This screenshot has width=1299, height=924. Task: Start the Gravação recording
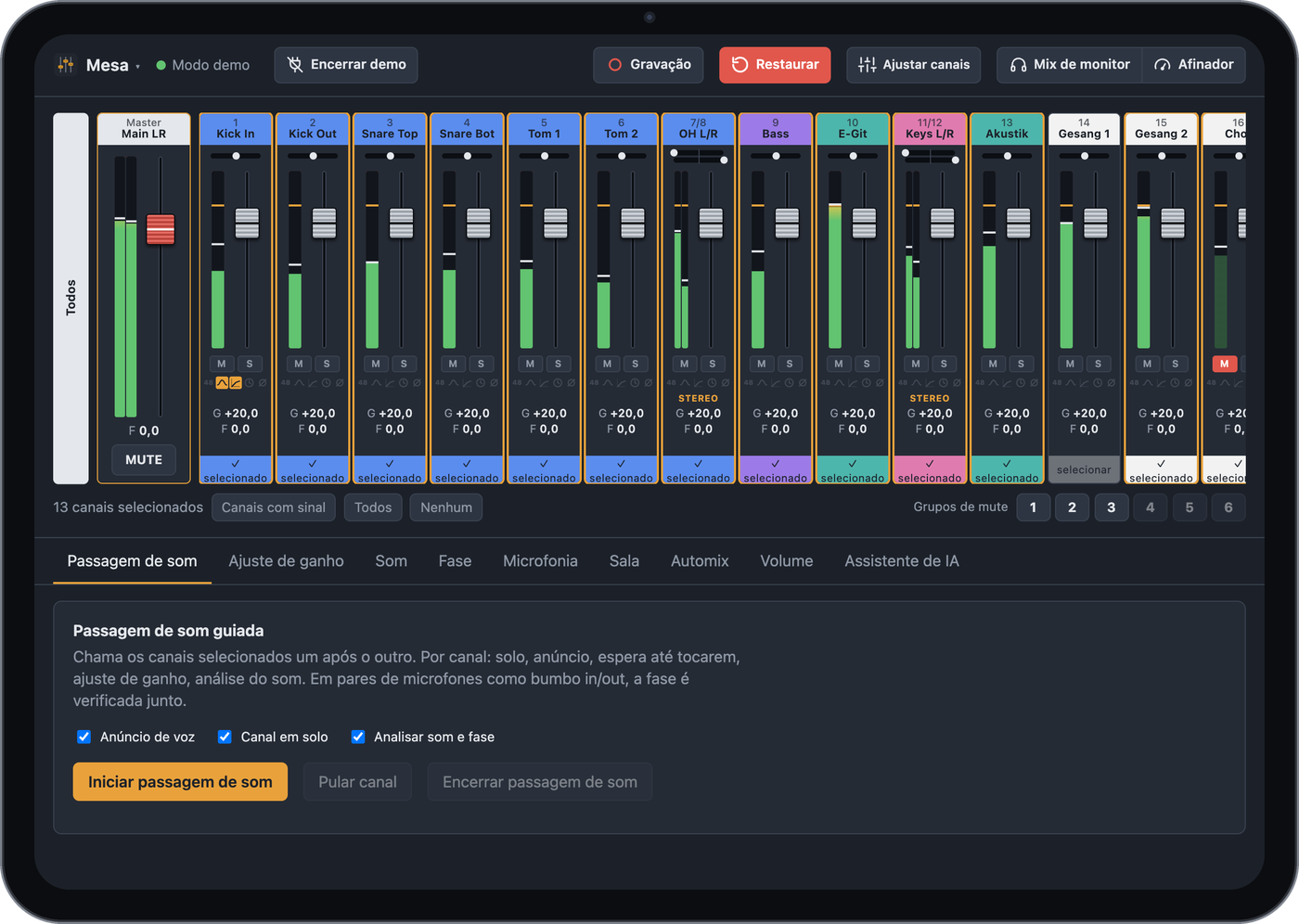[x=649, y=65]
